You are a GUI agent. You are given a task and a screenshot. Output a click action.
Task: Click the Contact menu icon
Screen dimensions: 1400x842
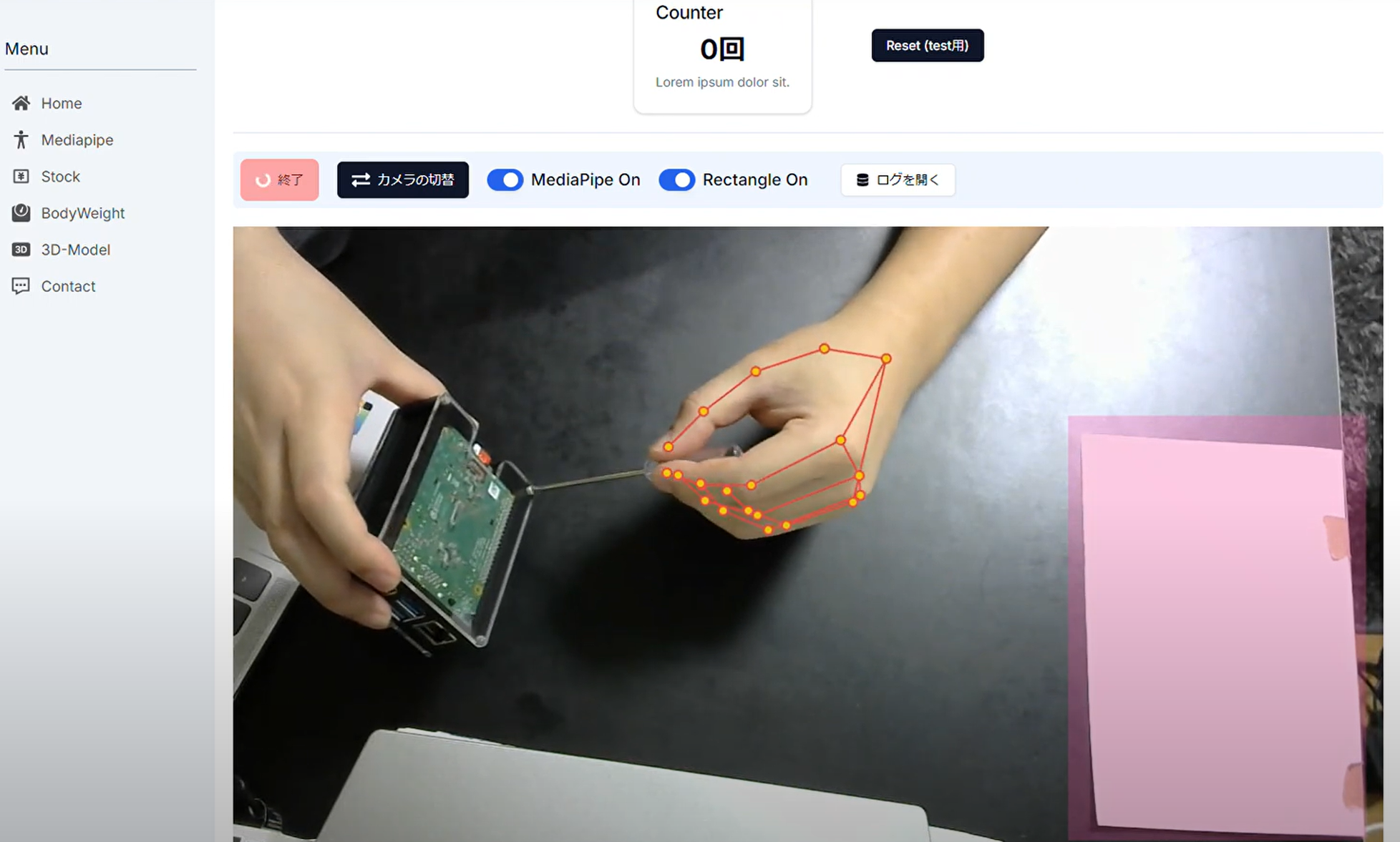20,285
